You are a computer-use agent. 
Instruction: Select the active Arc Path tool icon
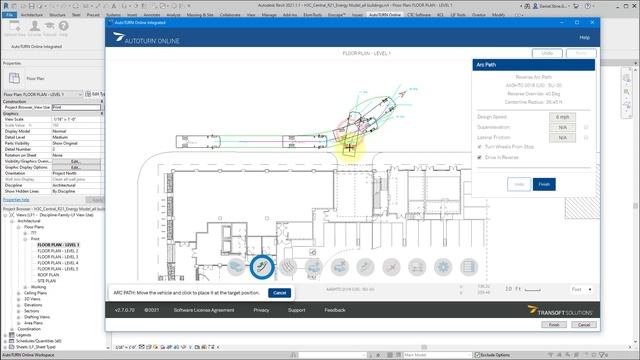click(x=262, y=267)
